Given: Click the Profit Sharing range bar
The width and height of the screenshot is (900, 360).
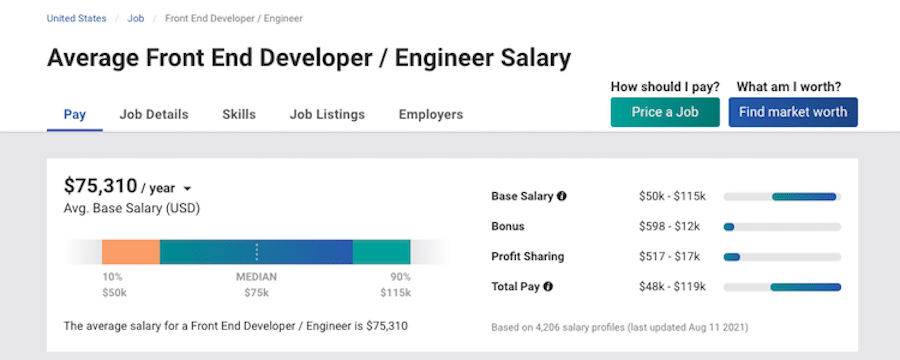Looking at the screenshot, I should click(x=782, y=257).
